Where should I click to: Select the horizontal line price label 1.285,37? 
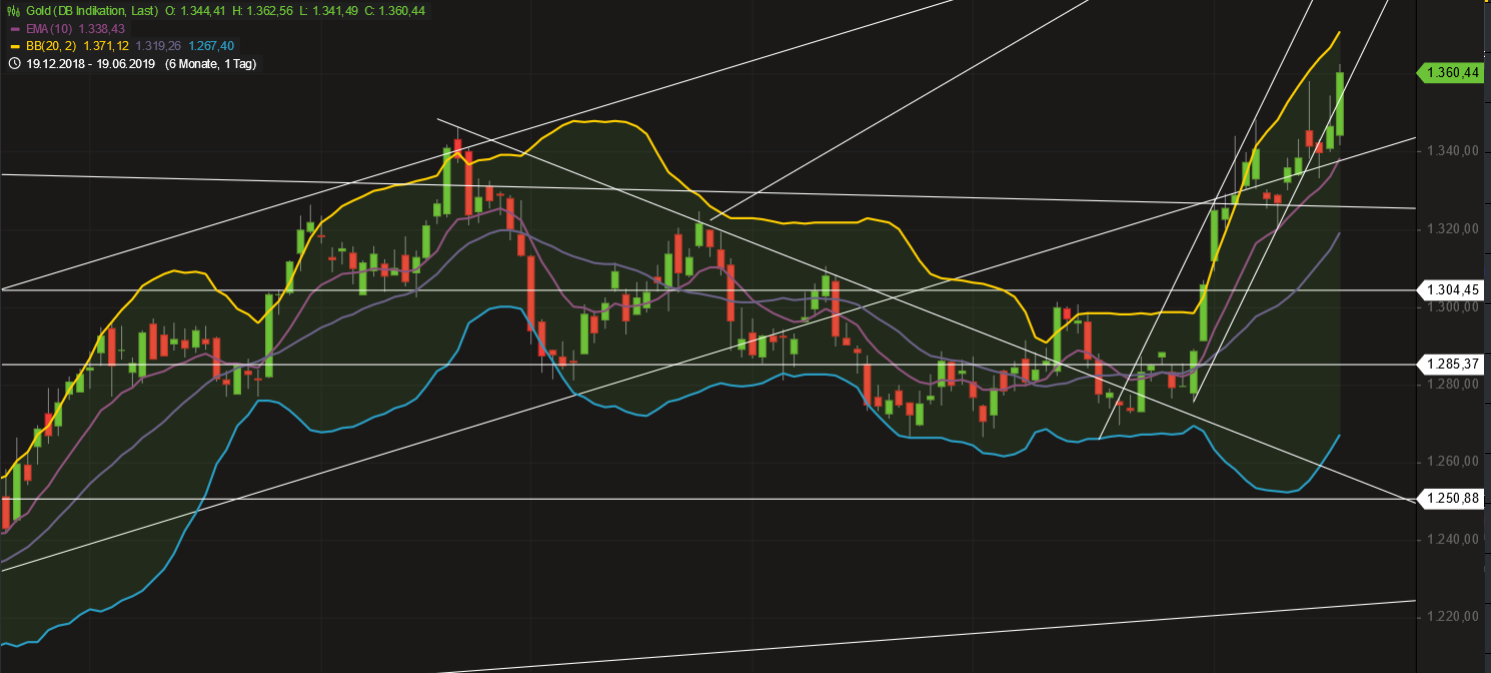pyautogui.click(x=1449, y=364)
